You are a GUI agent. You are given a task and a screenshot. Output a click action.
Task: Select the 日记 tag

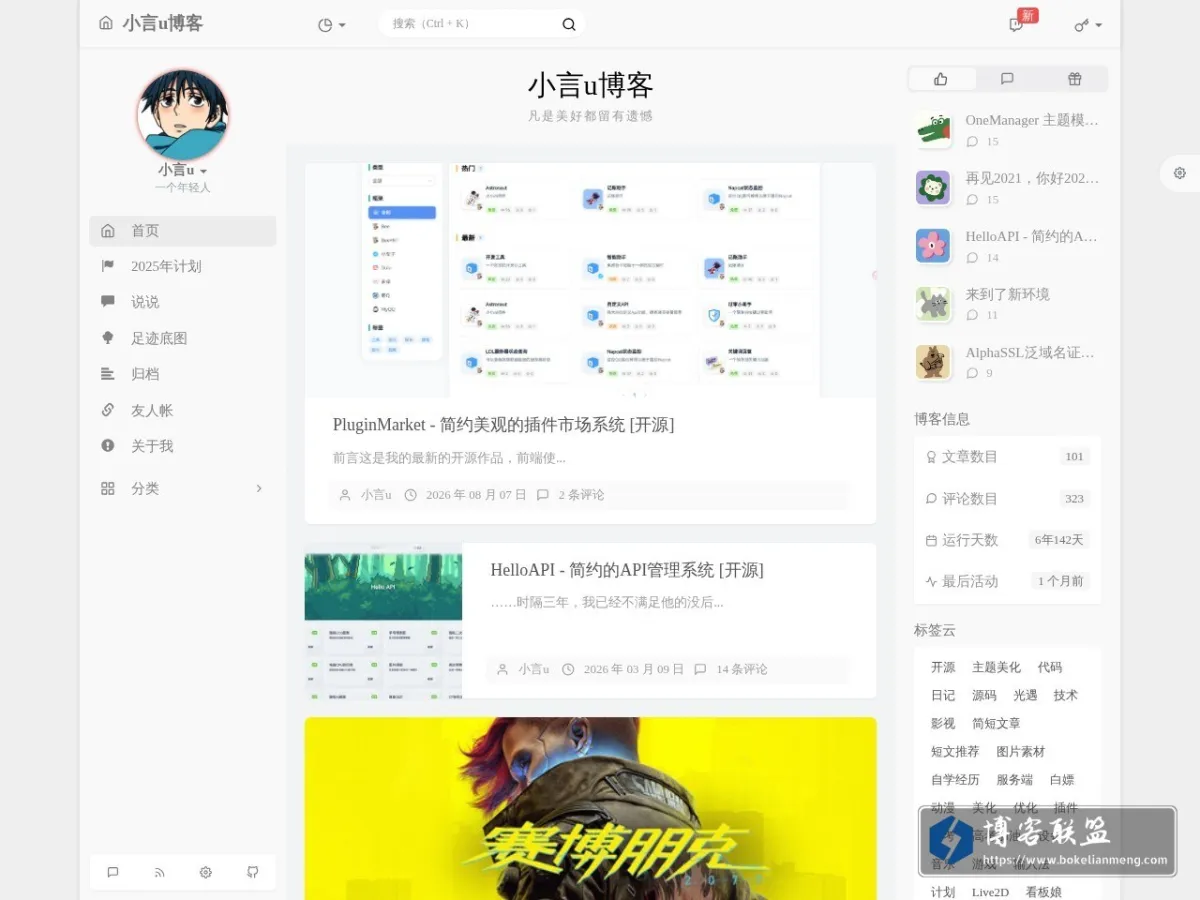[x=943, y=695]
